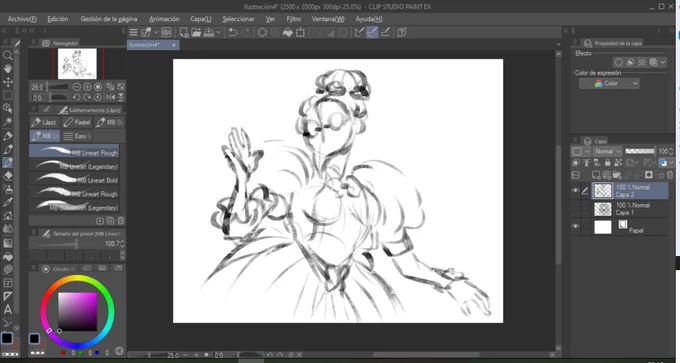Select the Pastel sub tool group
The height and width of the screenshot is (363, 680).
(x=77, y=122)
